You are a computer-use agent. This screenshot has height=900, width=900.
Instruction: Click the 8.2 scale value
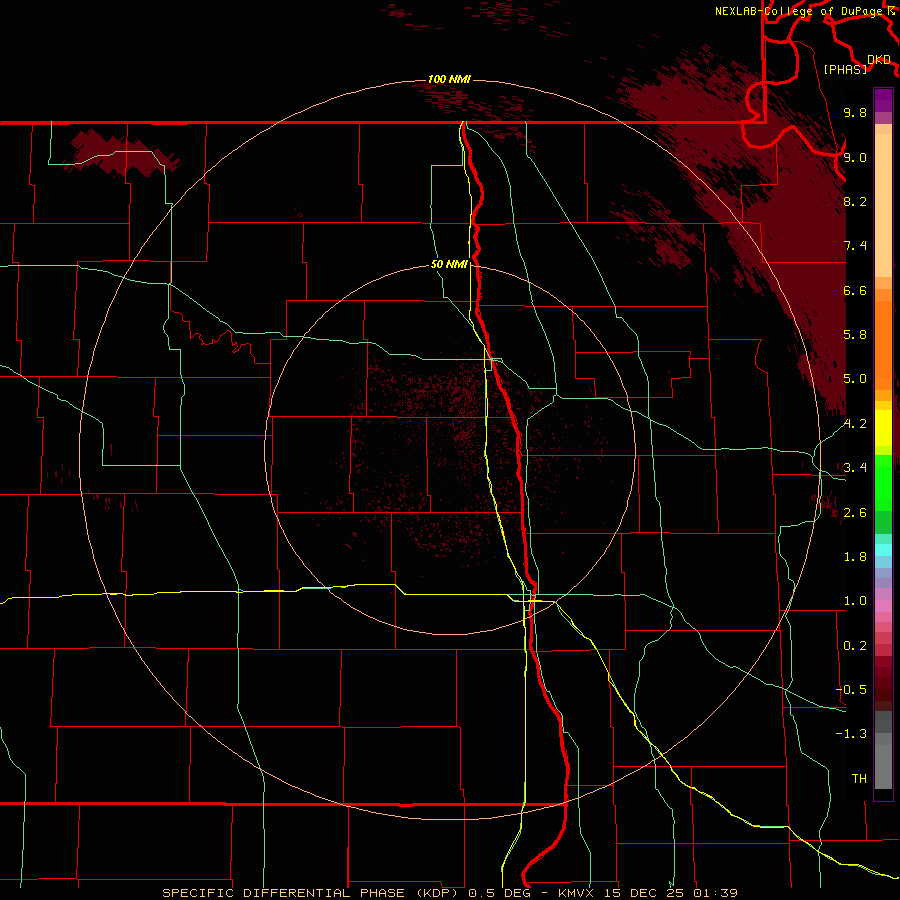(855, 201)
